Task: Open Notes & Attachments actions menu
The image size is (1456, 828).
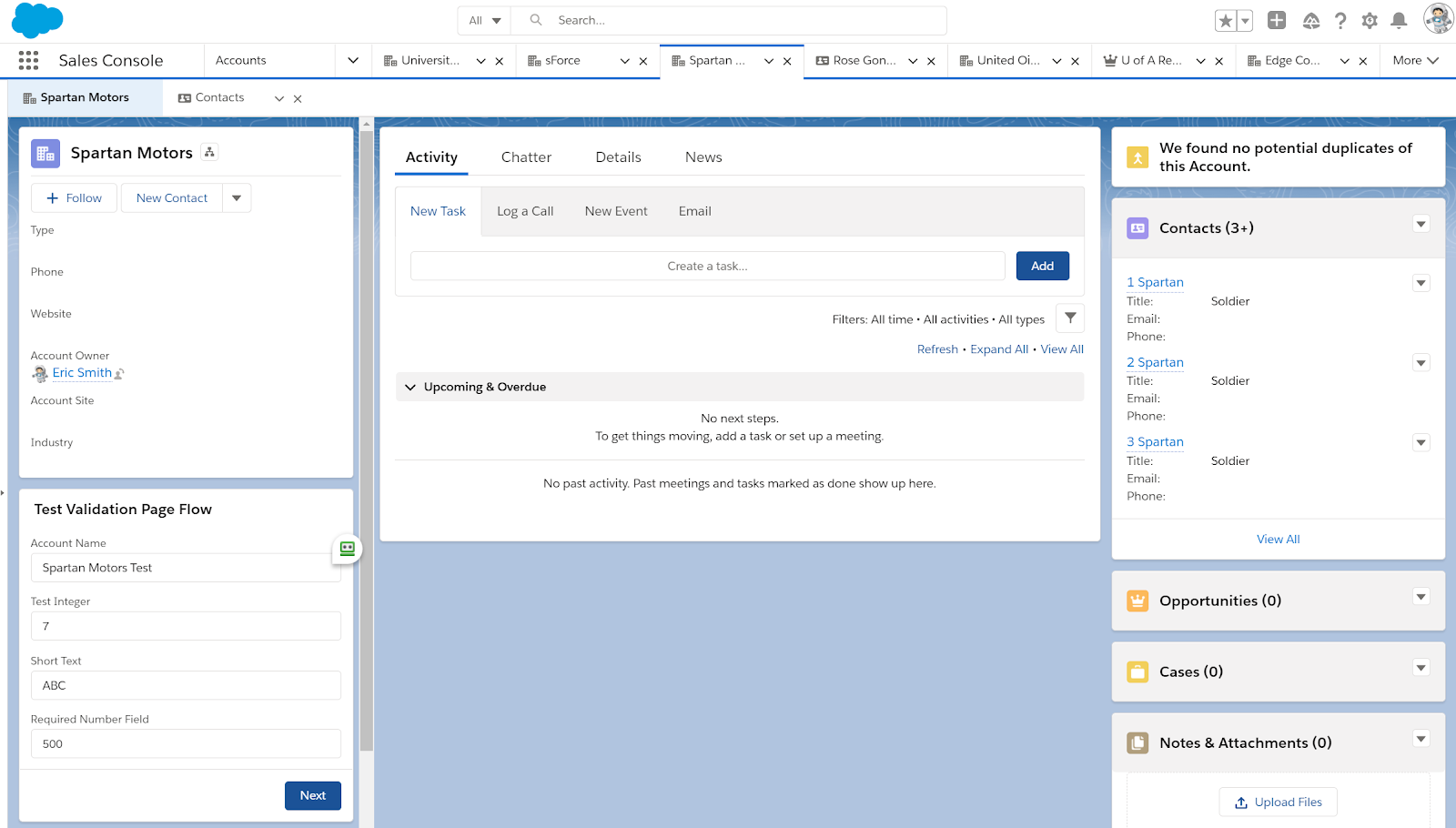Action: [x=1421, y=739]
